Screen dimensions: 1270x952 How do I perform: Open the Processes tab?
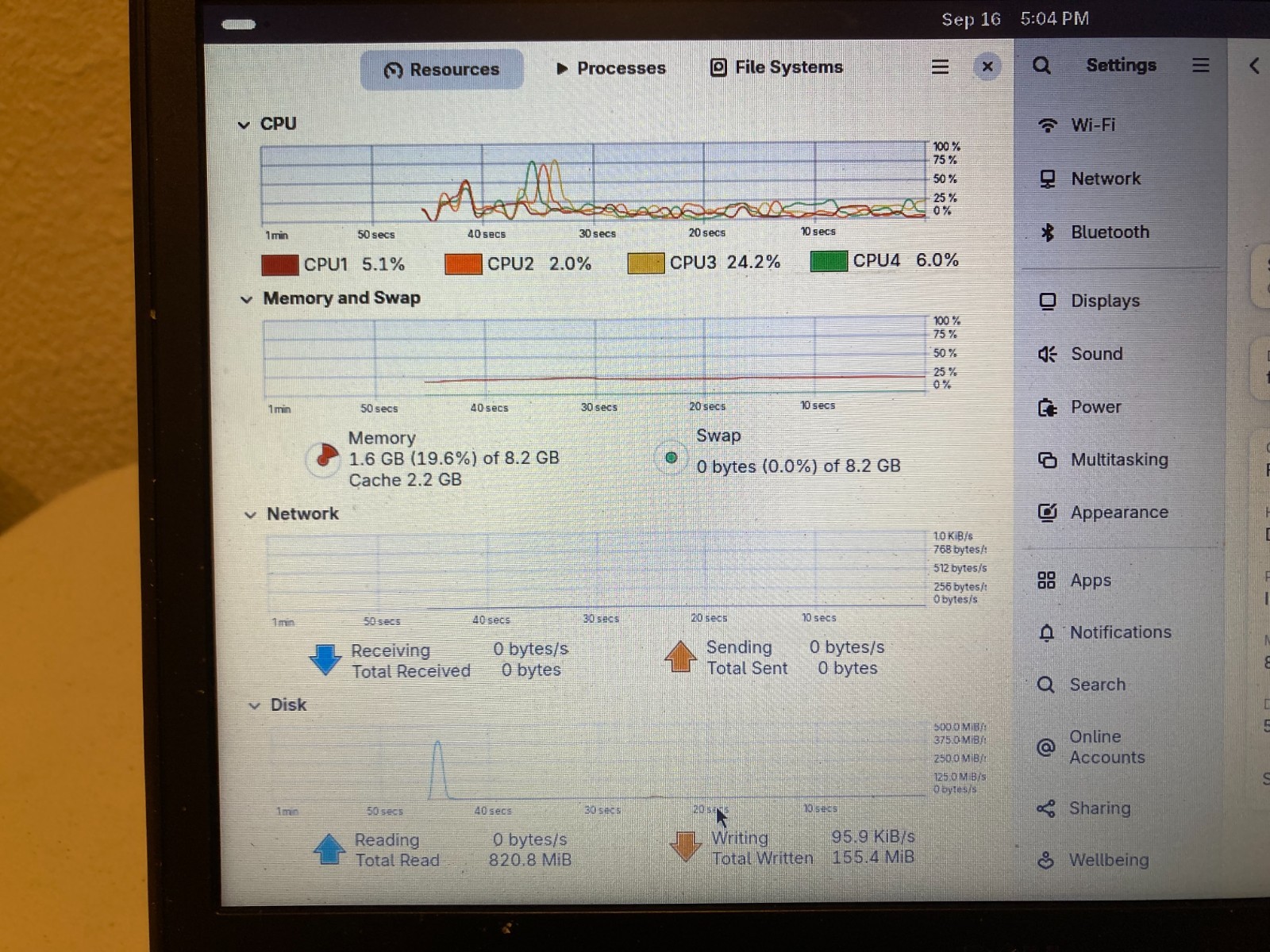[610, 68]
